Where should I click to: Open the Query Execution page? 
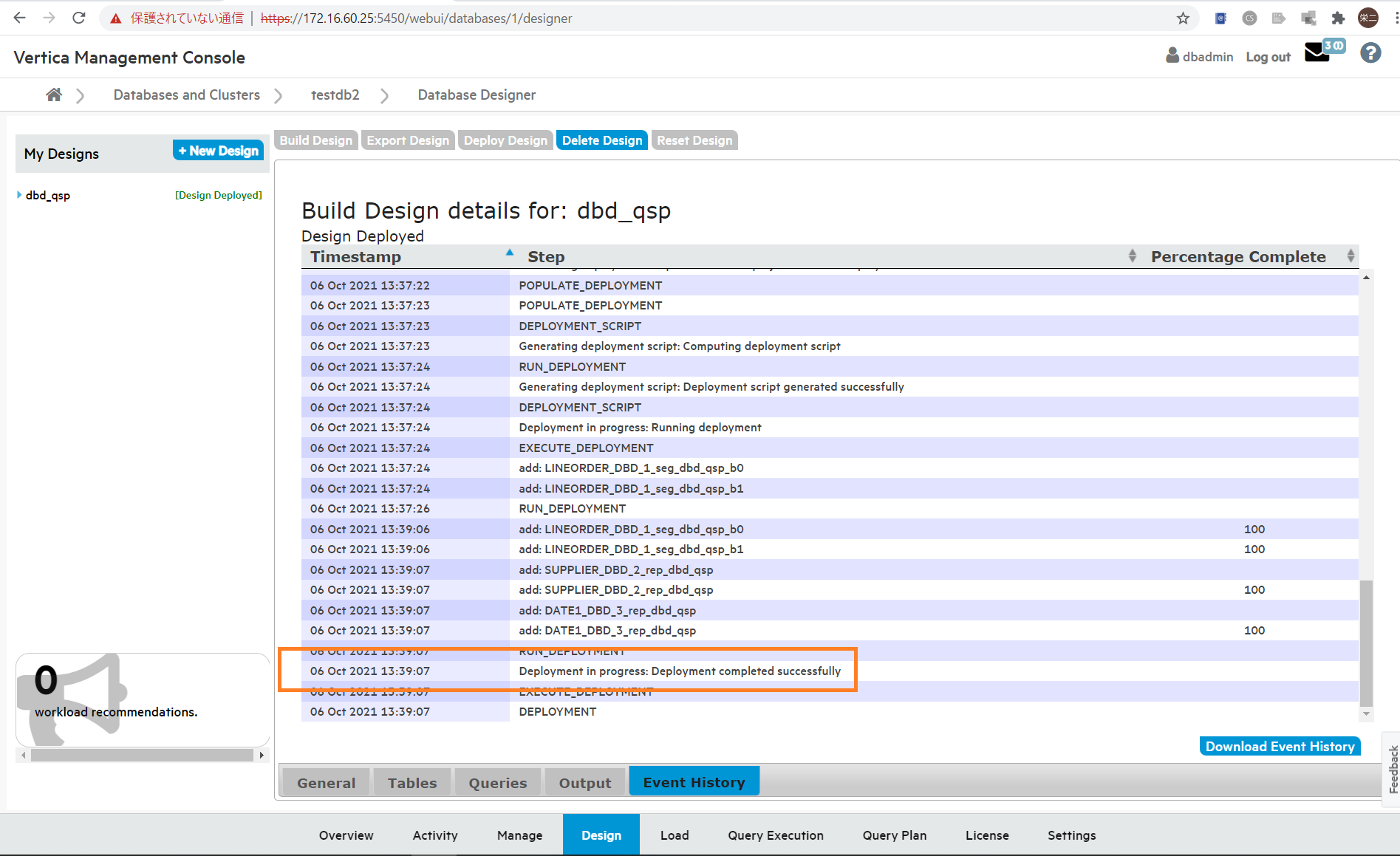pyautogui.click(x=776, y=835)
